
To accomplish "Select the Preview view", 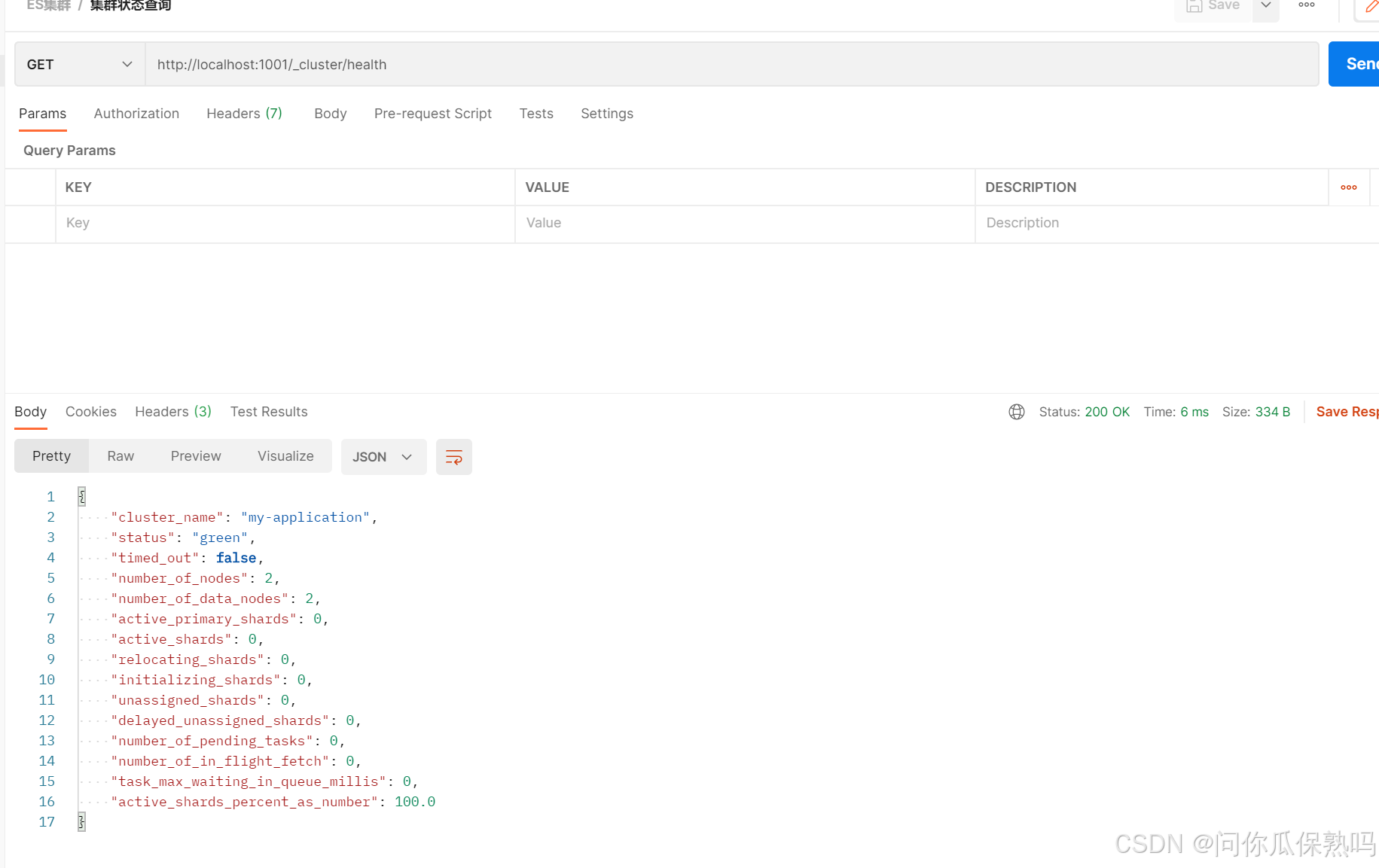I will click(196, 456).
